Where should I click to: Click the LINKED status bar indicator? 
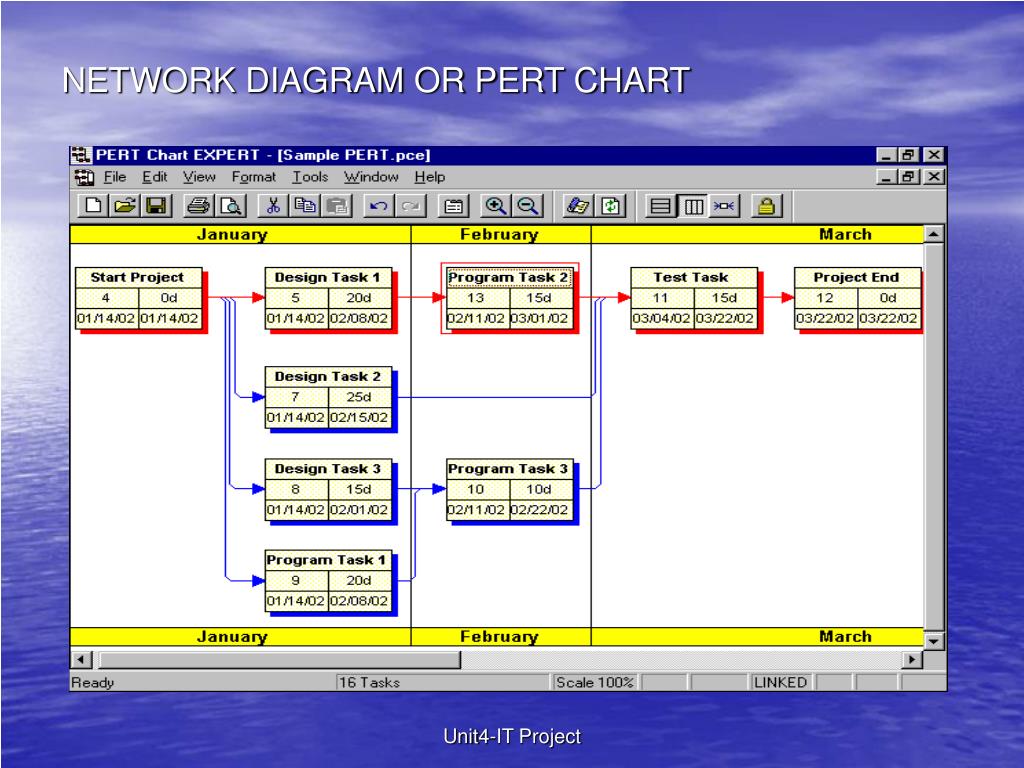pyautogui.click(x=780, y=682)
